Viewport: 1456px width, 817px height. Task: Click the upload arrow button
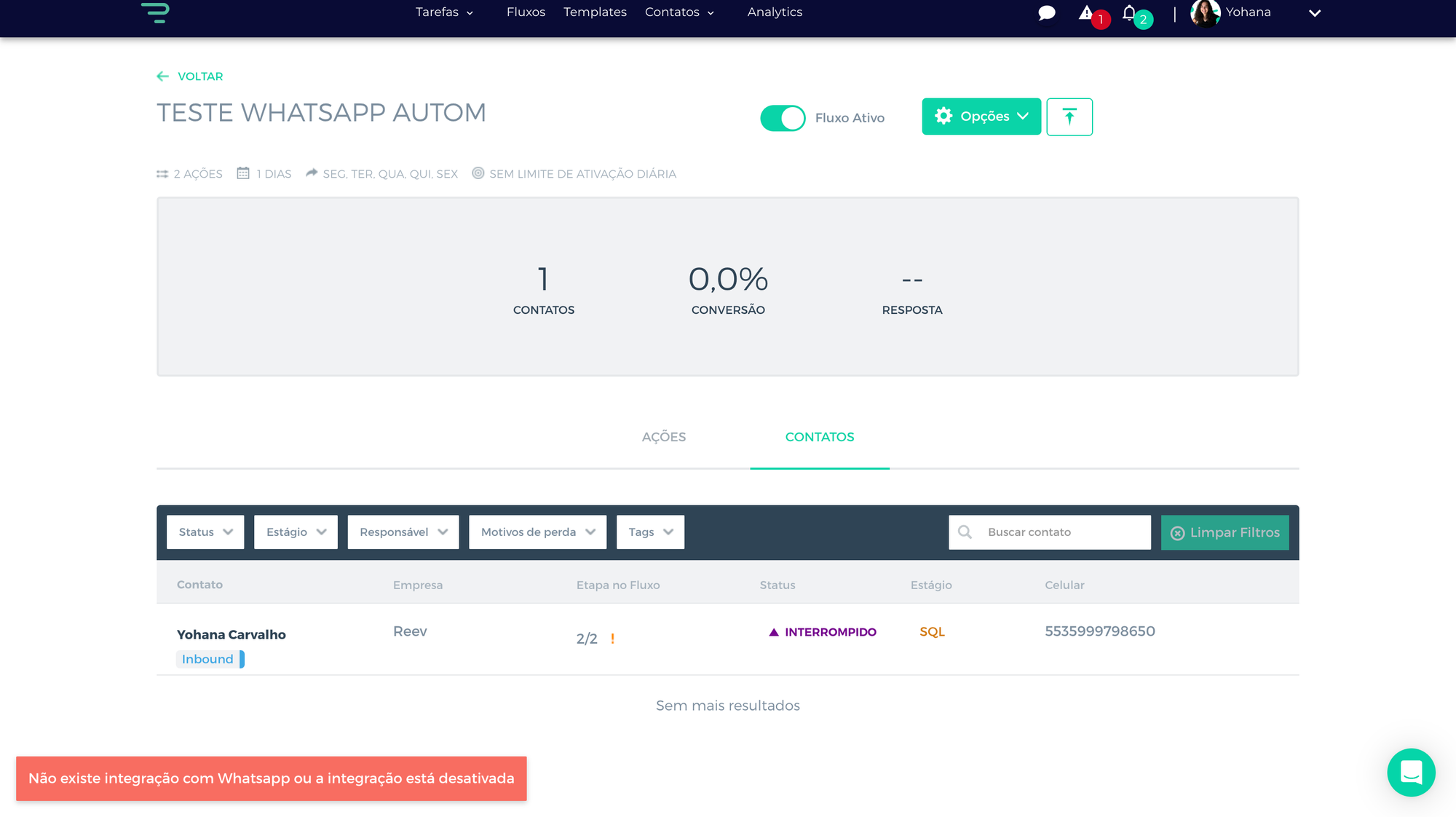[1069, 117]
